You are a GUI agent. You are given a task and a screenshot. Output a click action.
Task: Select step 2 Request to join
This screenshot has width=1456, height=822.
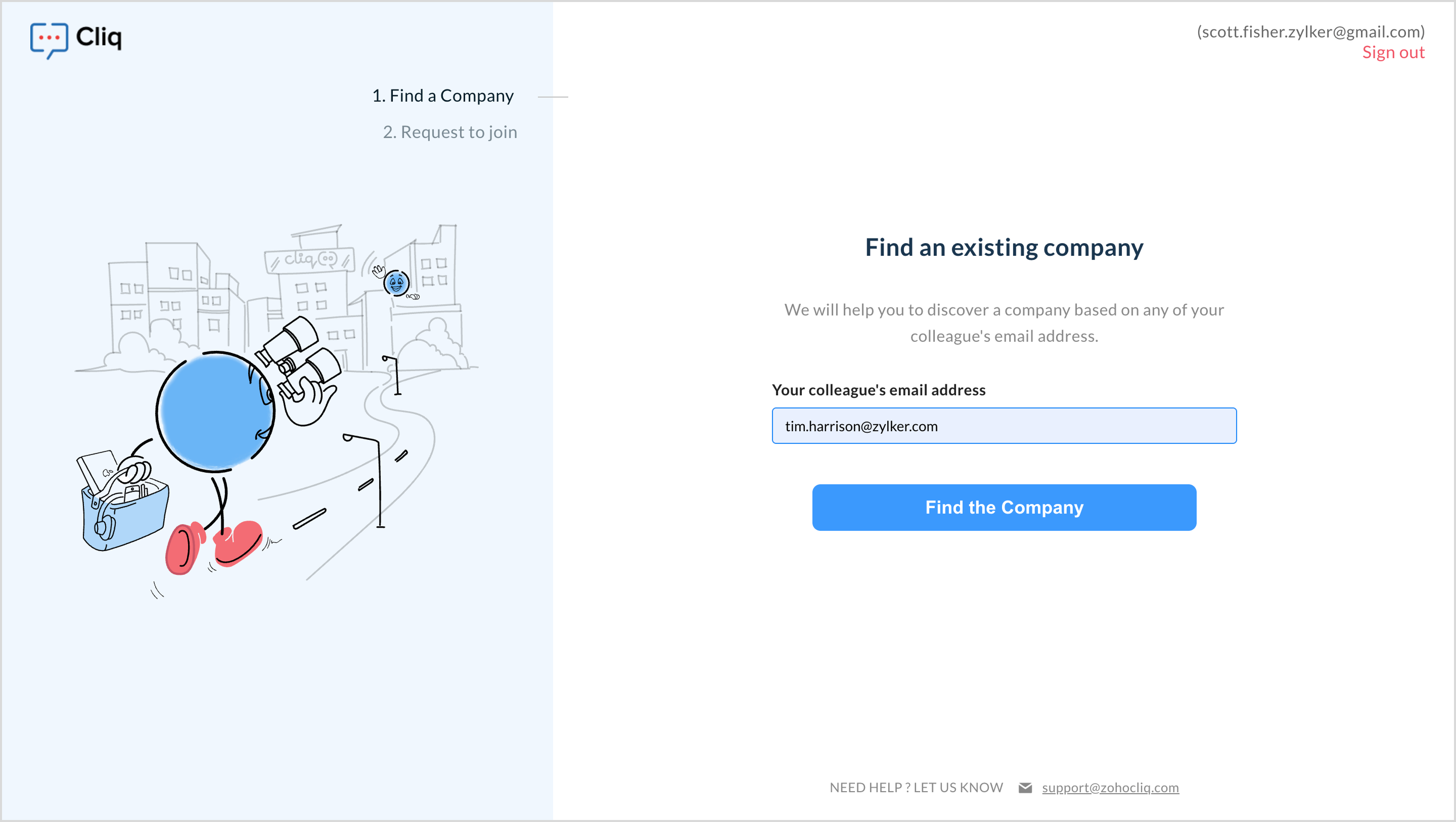(450, 132)
